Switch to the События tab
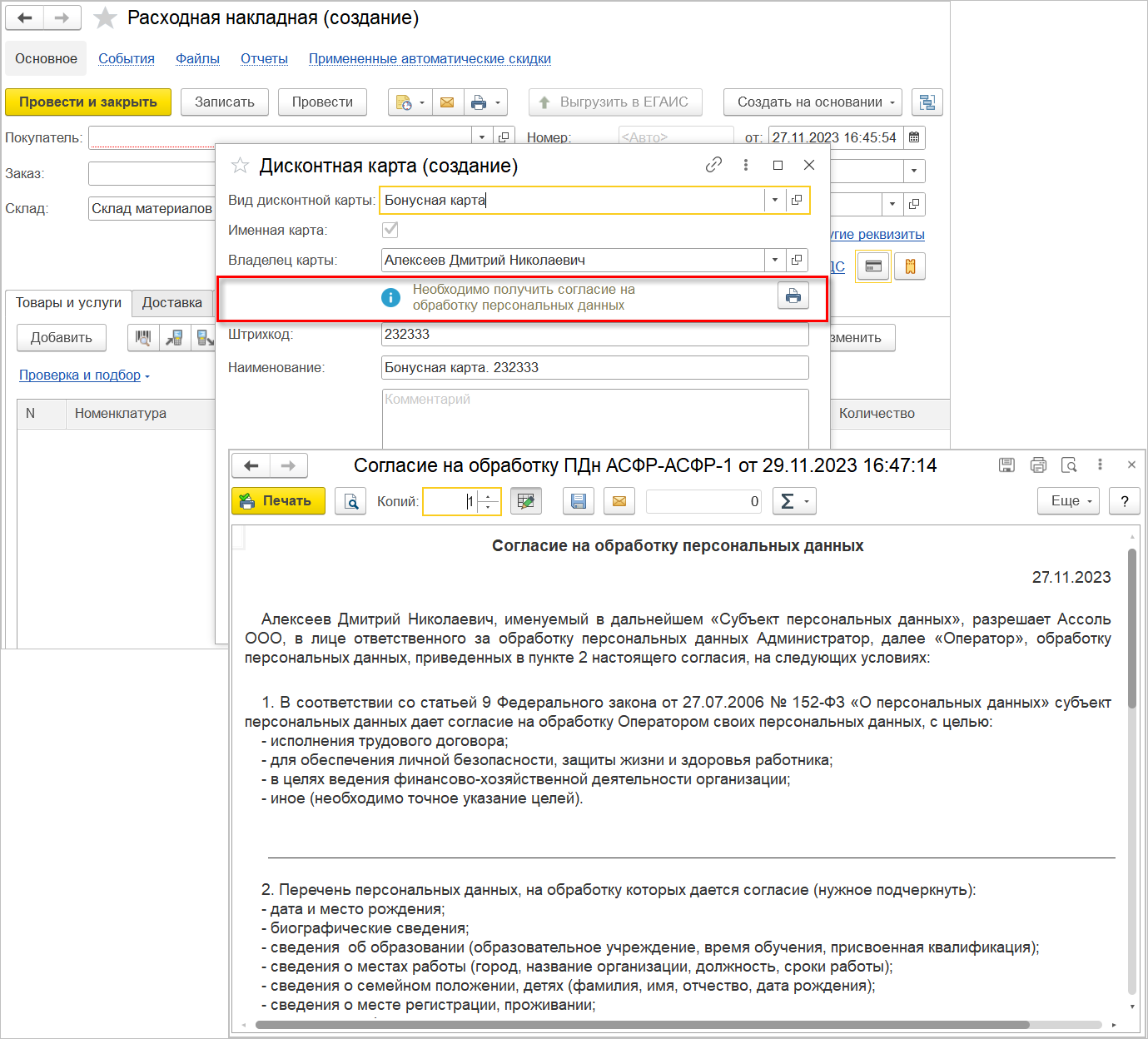 point(127,59)
